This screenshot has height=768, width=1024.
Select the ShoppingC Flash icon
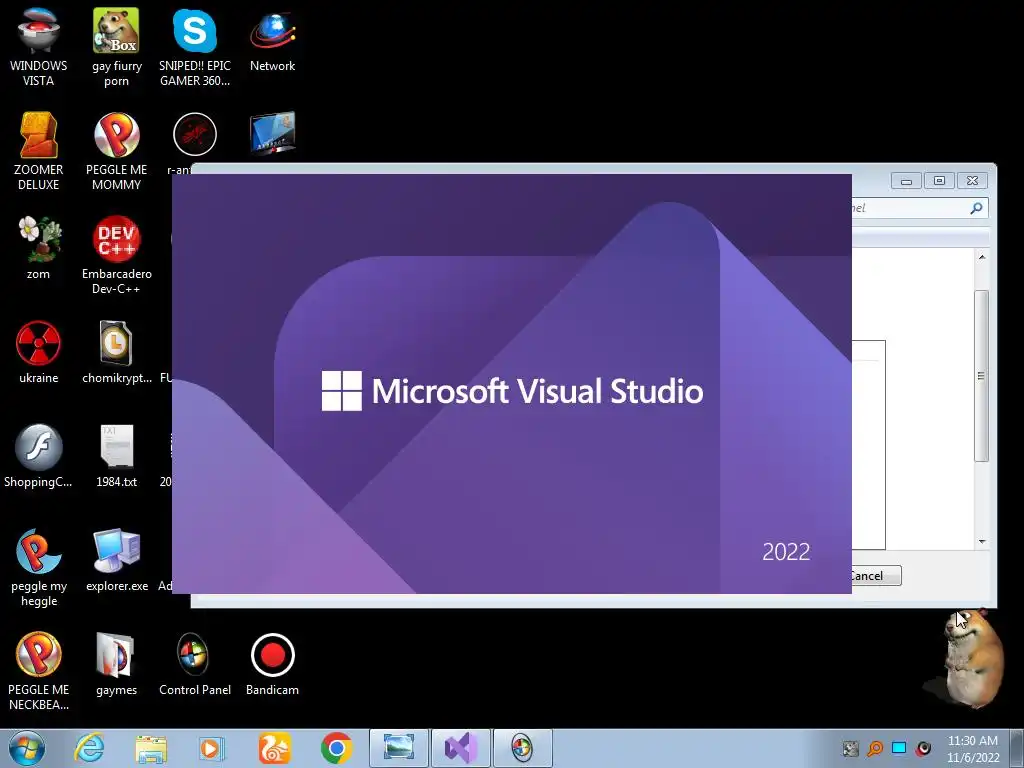[38, 456]
